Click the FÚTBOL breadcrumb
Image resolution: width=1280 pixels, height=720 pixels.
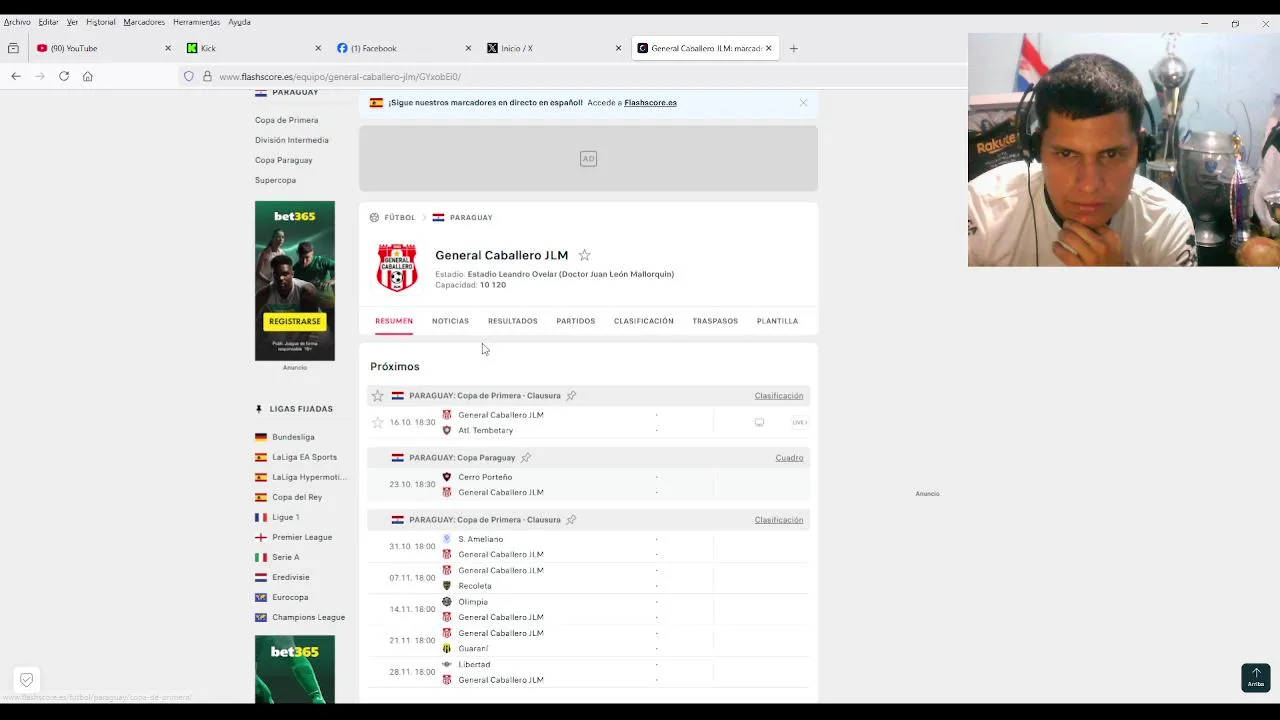click(399, 217)
